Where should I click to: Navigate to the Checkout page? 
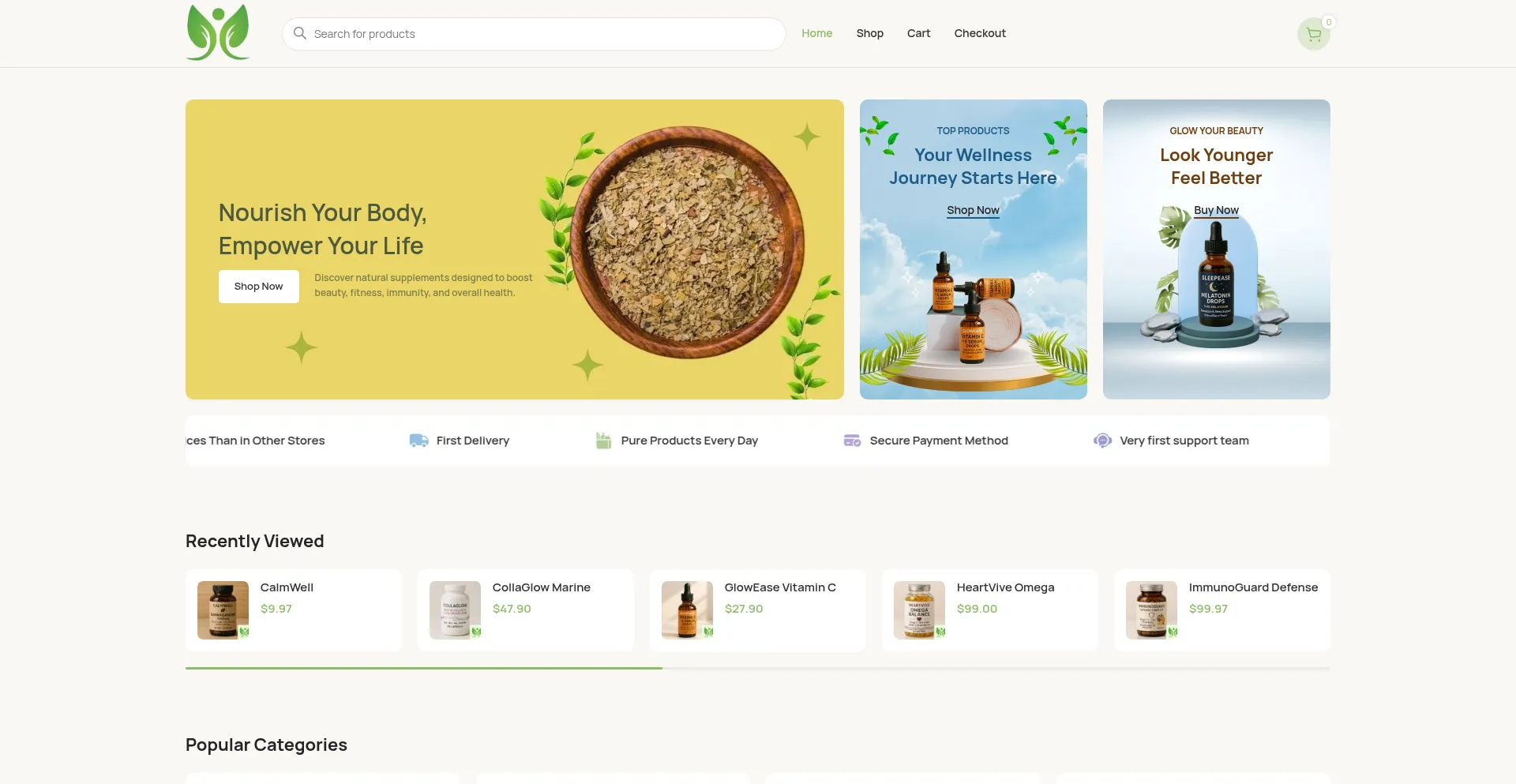click(x=979, y=33)
